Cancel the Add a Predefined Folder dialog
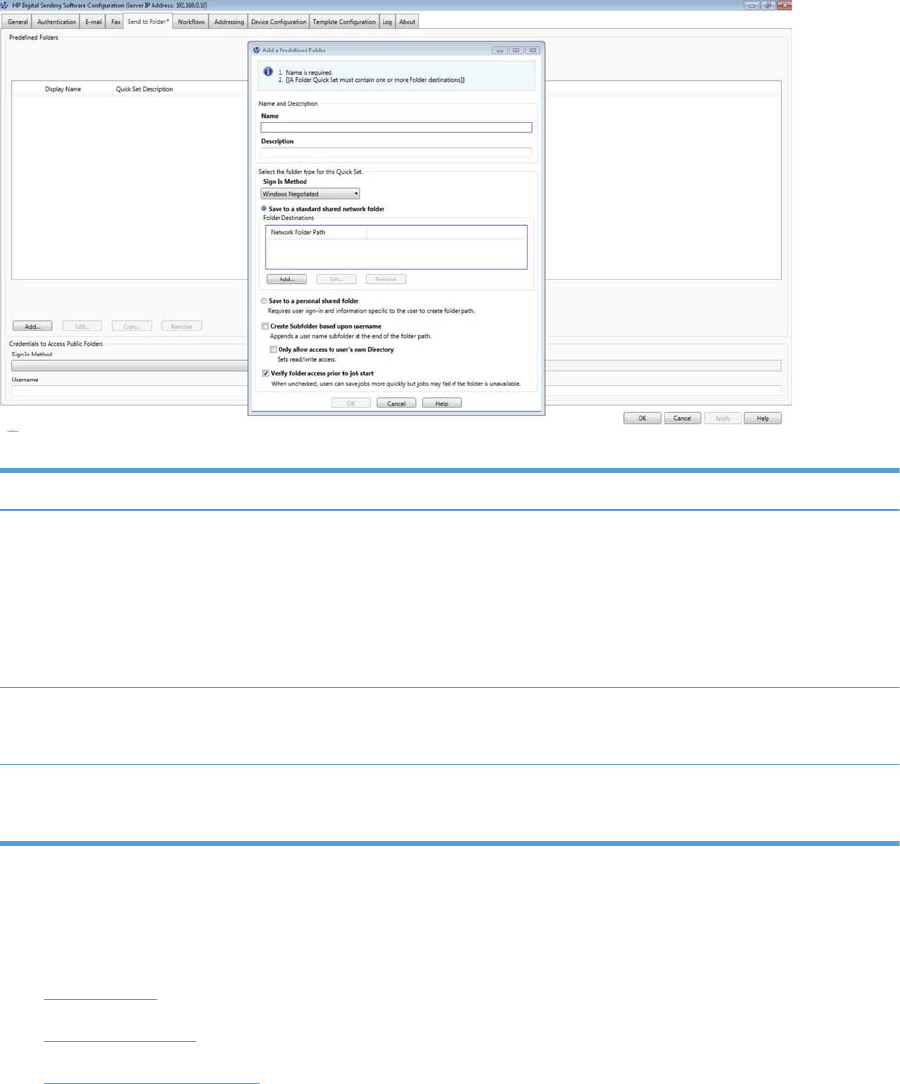The image size is (900, 1084). (396, 403)
